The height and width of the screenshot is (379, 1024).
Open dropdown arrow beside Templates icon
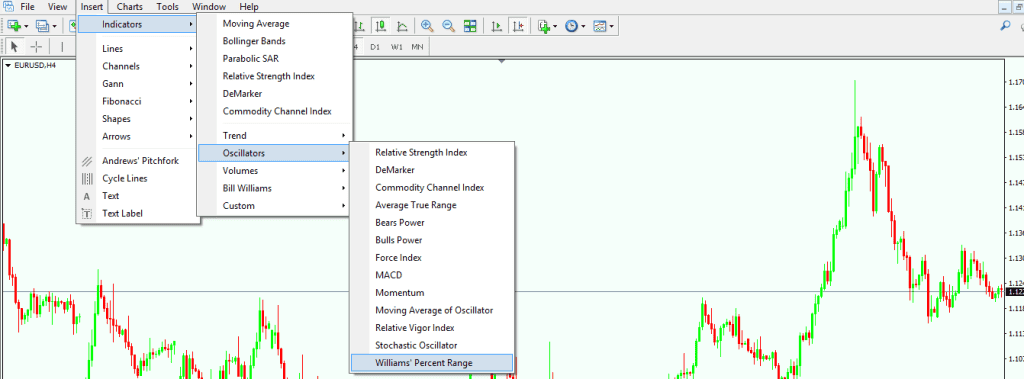611,27
